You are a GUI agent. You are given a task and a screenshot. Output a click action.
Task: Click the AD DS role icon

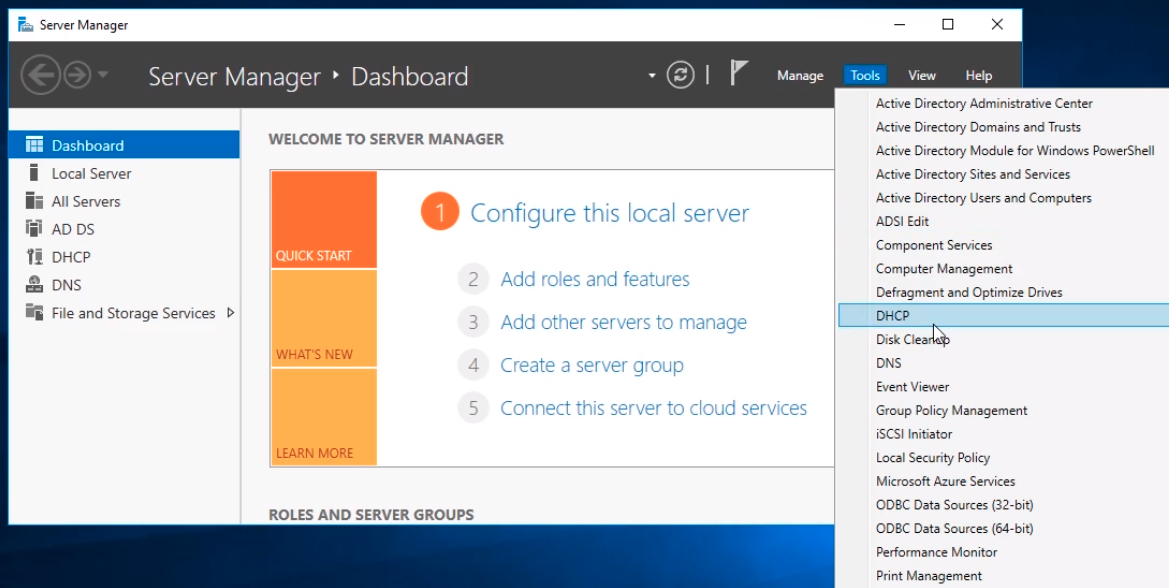pyautogui.click(x=35, y=229)
